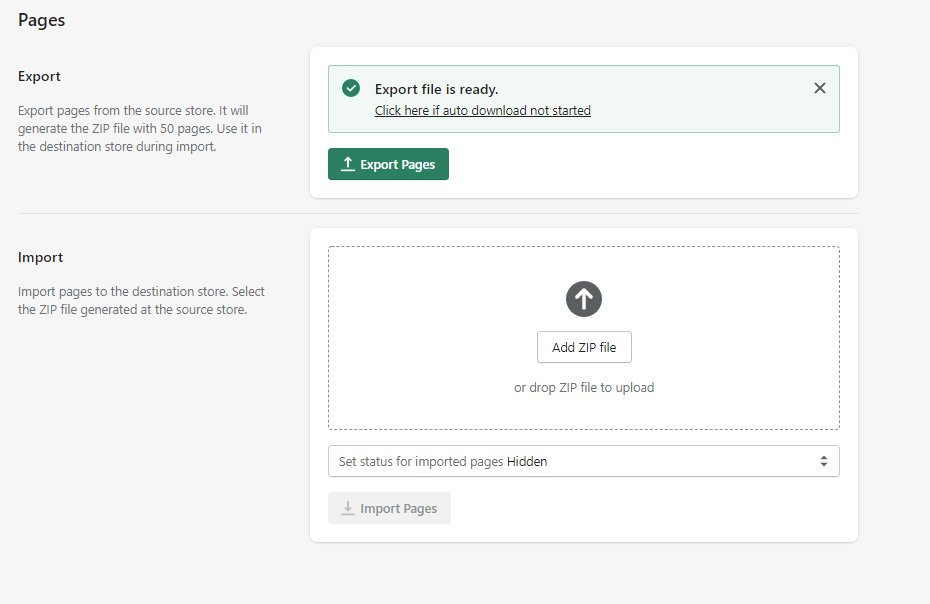
Task: Dismiss the export ready notification
Action: (x=819, y=88)
